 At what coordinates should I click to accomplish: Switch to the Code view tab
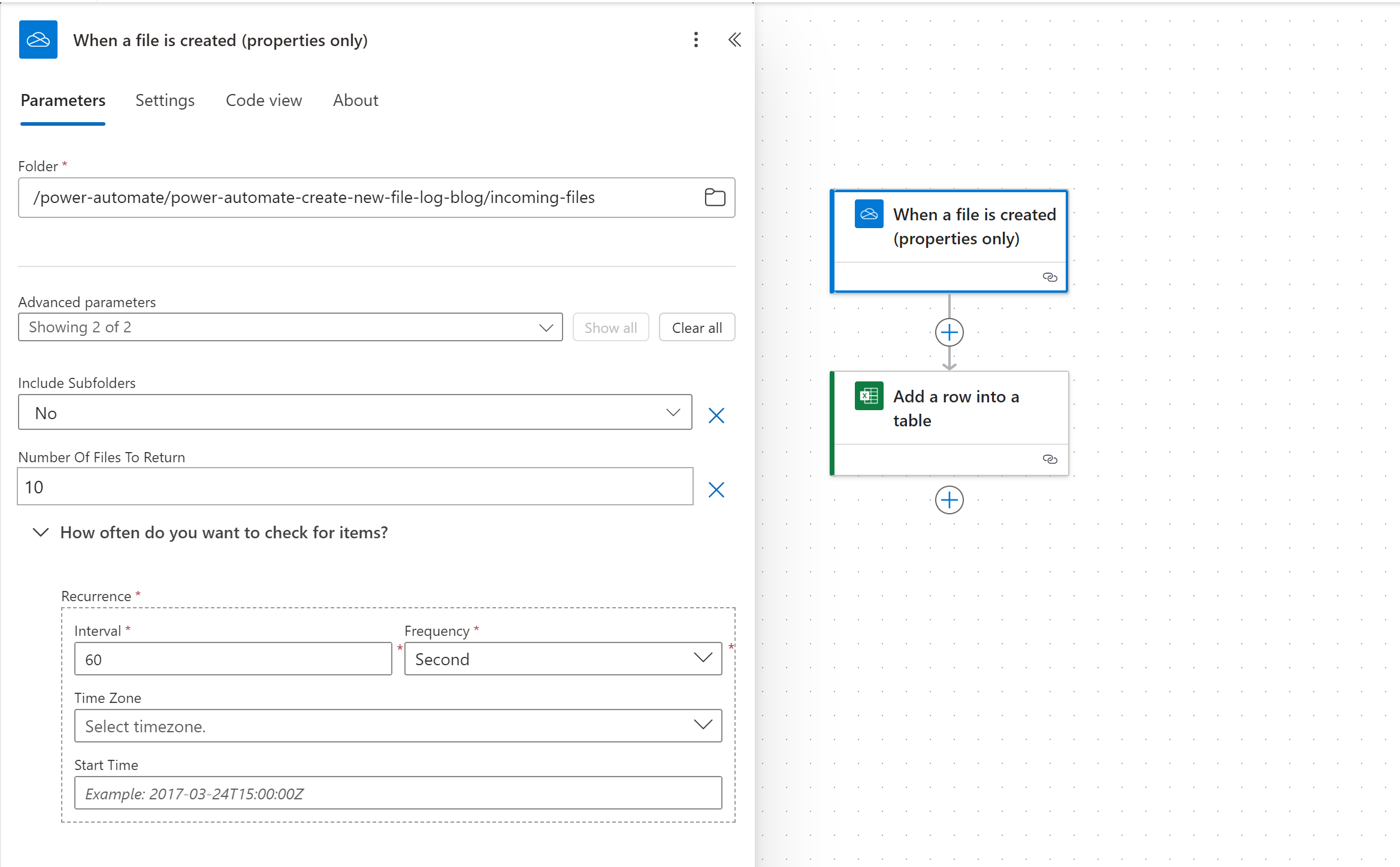tap(264, 101)
